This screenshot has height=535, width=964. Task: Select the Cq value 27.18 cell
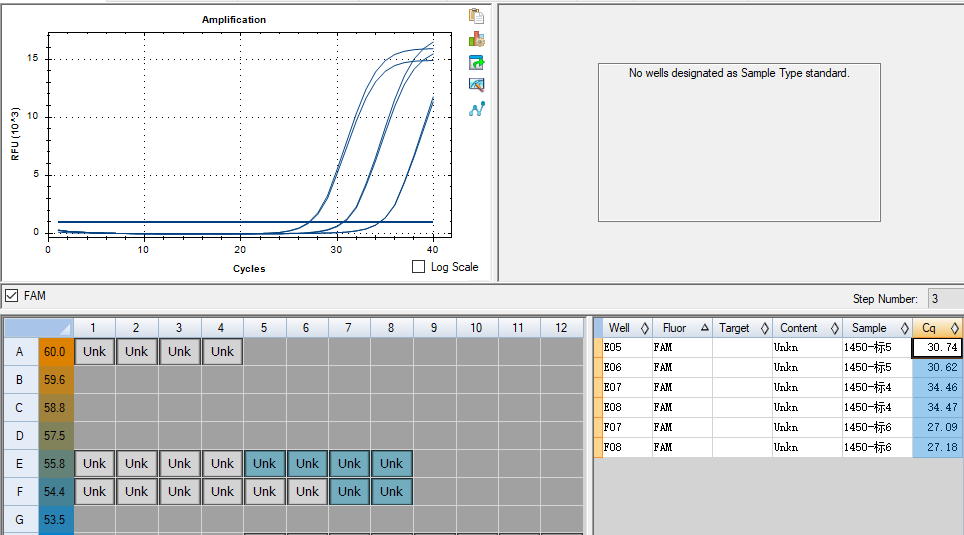(x=937, y=447)
